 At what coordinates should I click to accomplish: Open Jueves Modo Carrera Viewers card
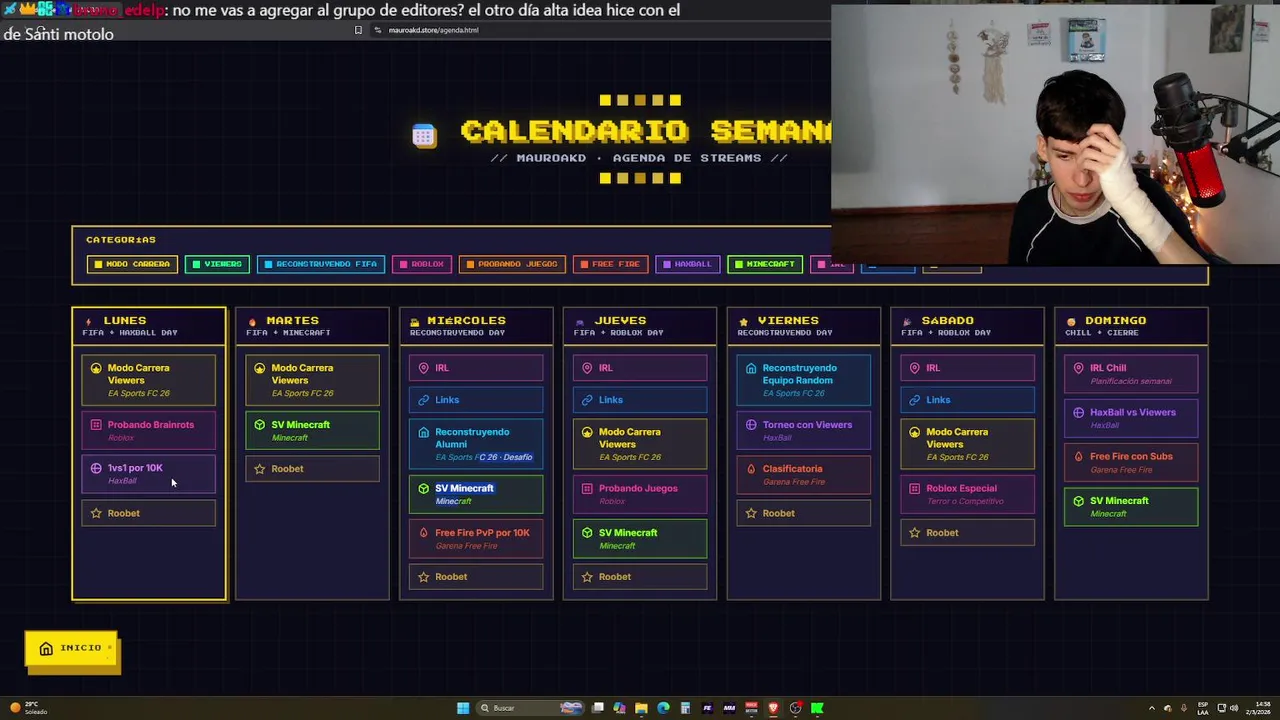click(640, 444)
